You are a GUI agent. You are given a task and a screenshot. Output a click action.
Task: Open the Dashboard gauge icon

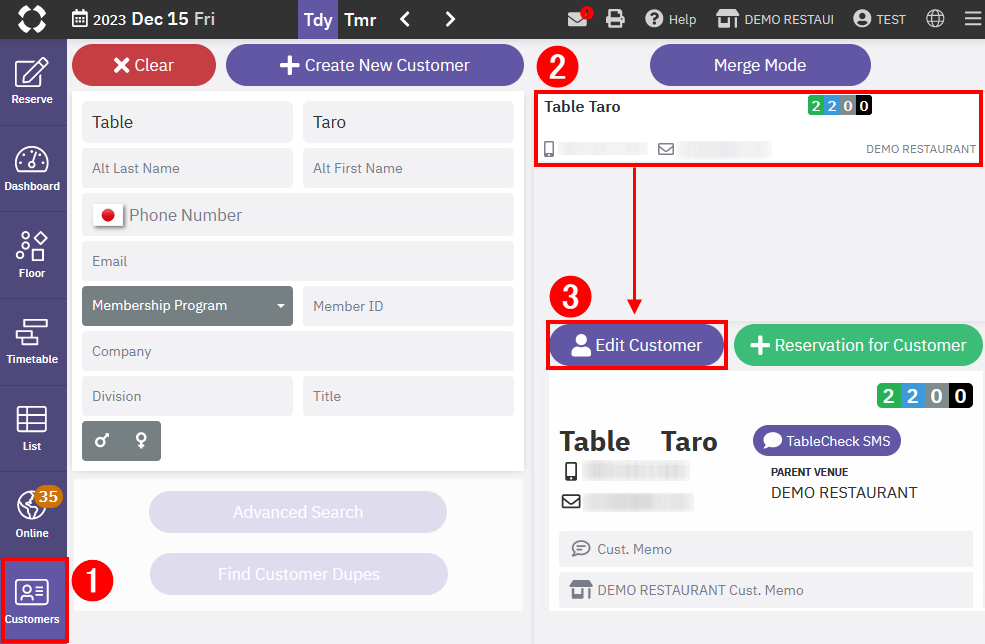[x=32, y=168]
